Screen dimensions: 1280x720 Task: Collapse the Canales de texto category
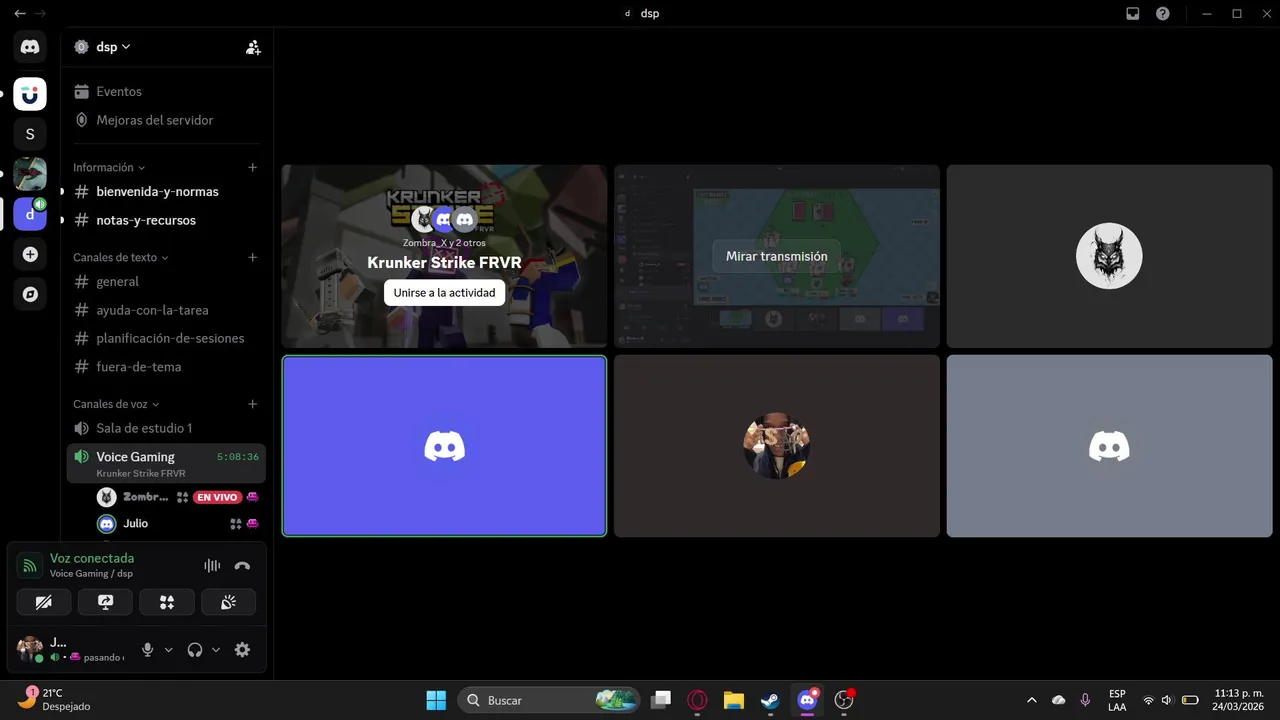tap(120, 257)
